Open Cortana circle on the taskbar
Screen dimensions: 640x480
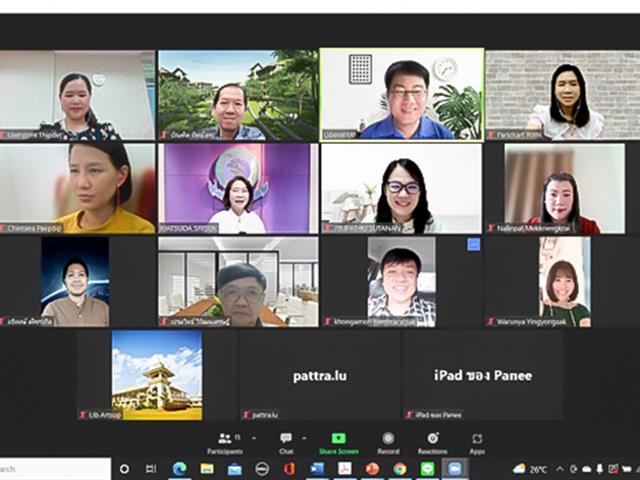pyautogui.click(x=124, y=469)
